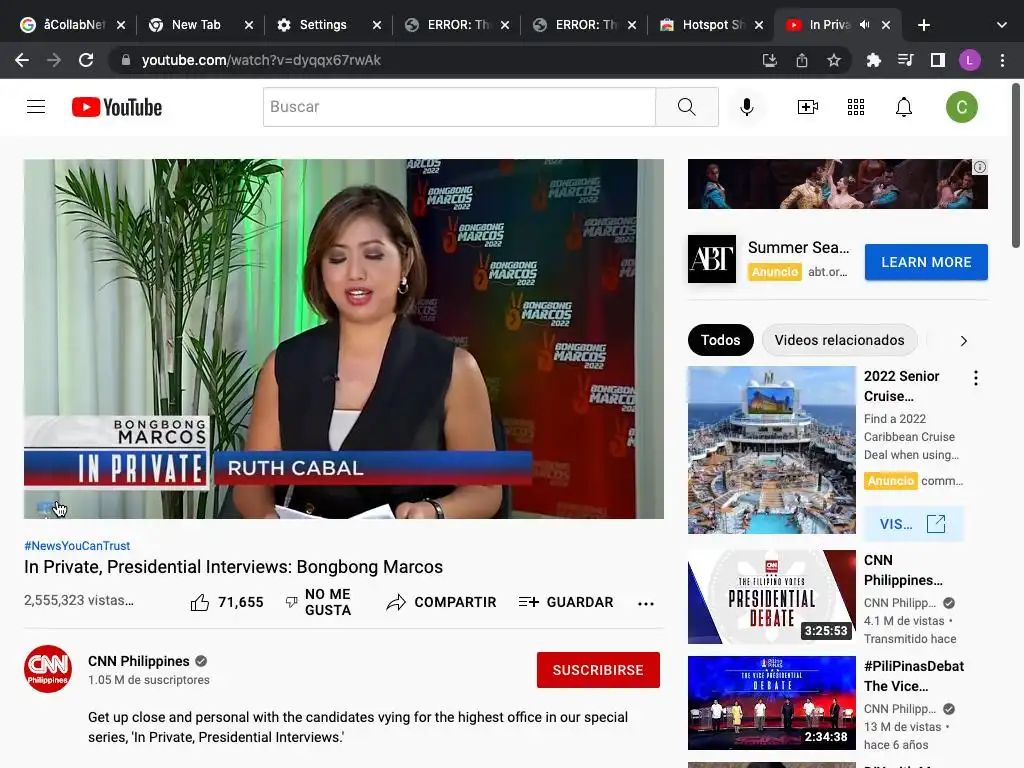This screenshot has width=1024, height=768.
Task: View site information lock icon
Action: pyautogui.click(x=126, y=60)
